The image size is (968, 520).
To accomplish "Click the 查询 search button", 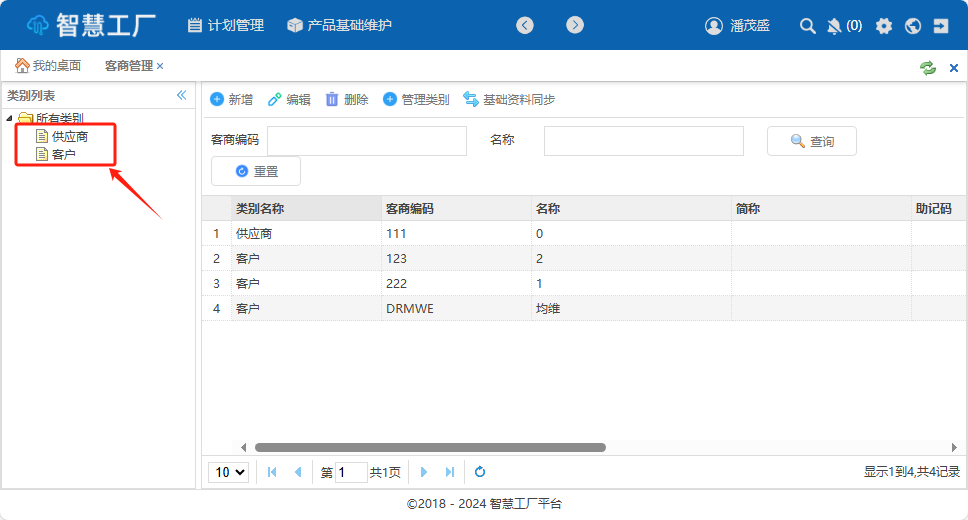I will tap(811, 142).
